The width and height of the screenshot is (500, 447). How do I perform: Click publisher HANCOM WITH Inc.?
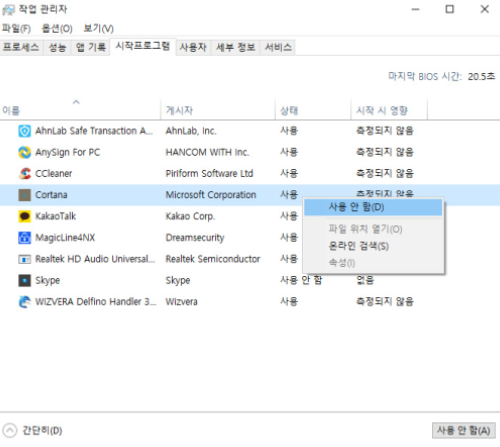(207, 152)
